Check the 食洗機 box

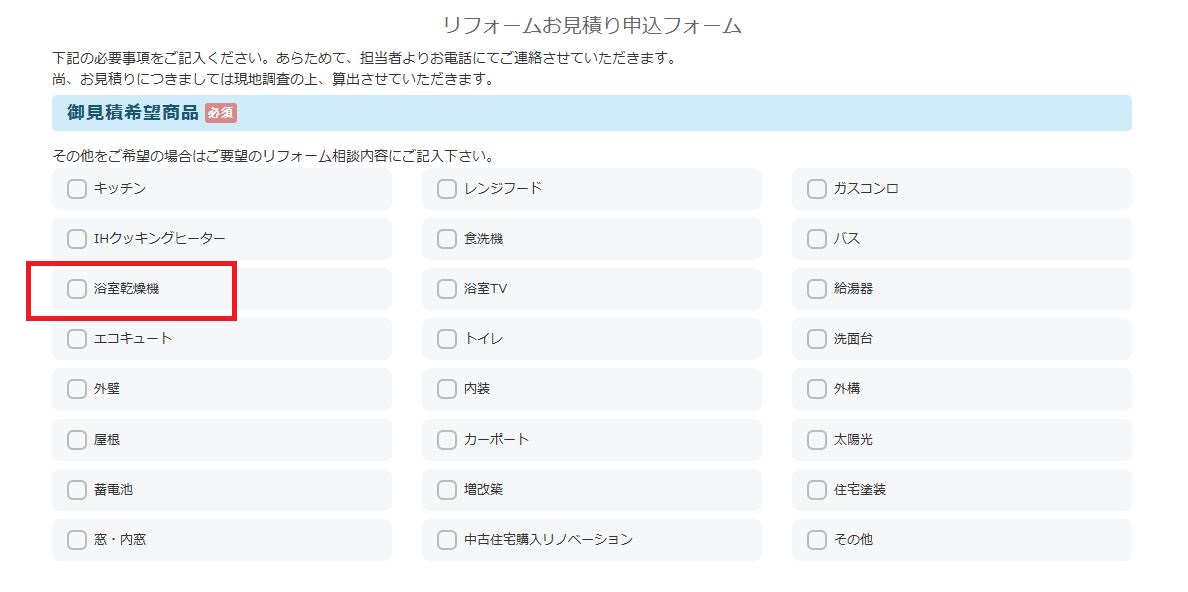click(x=447, y=239)
